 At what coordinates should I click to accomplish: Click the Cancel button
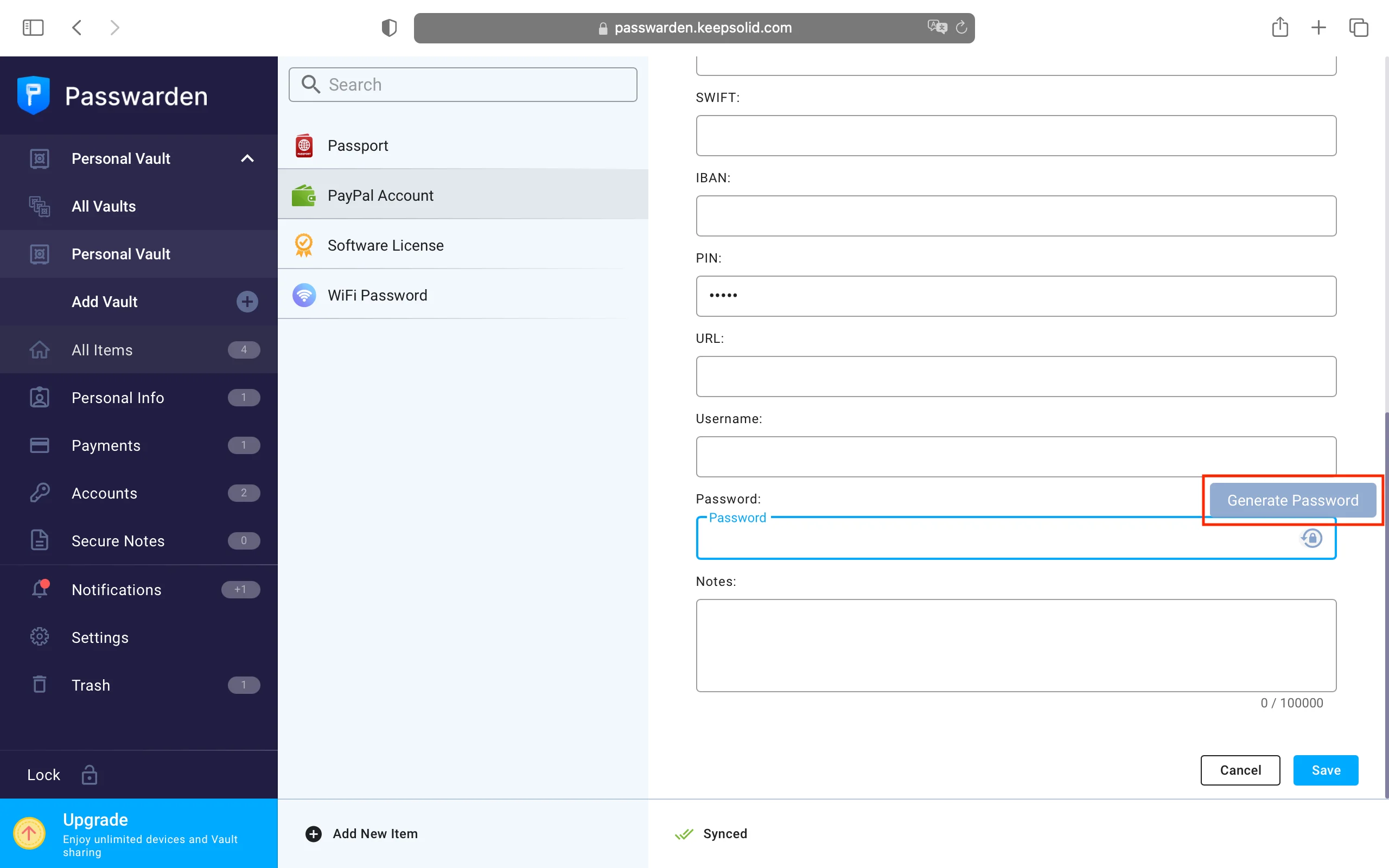pos(1240,770)
